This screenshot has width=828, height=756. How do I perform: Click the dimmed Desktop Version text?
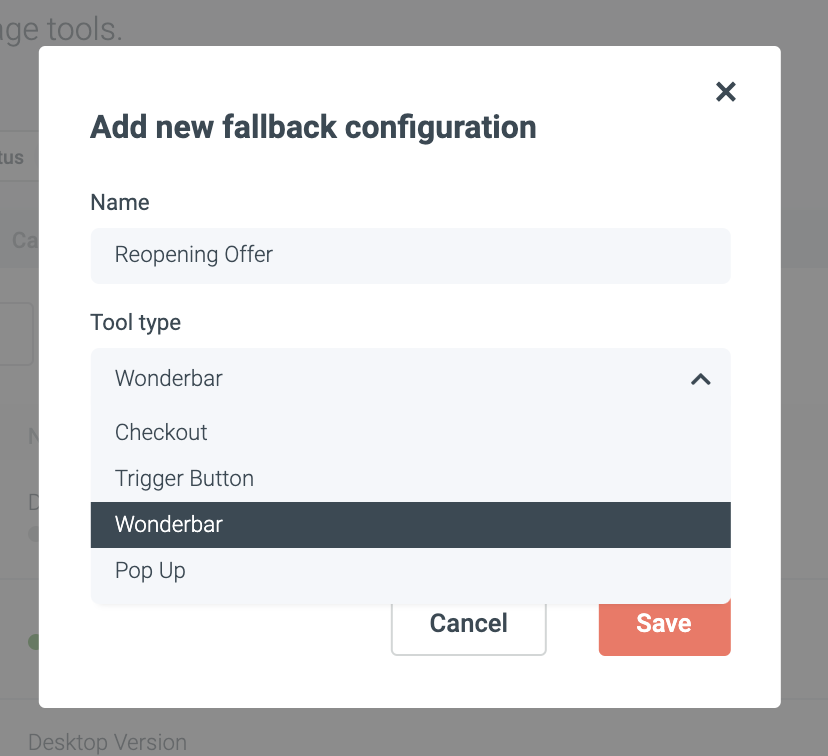click(107, 743)
